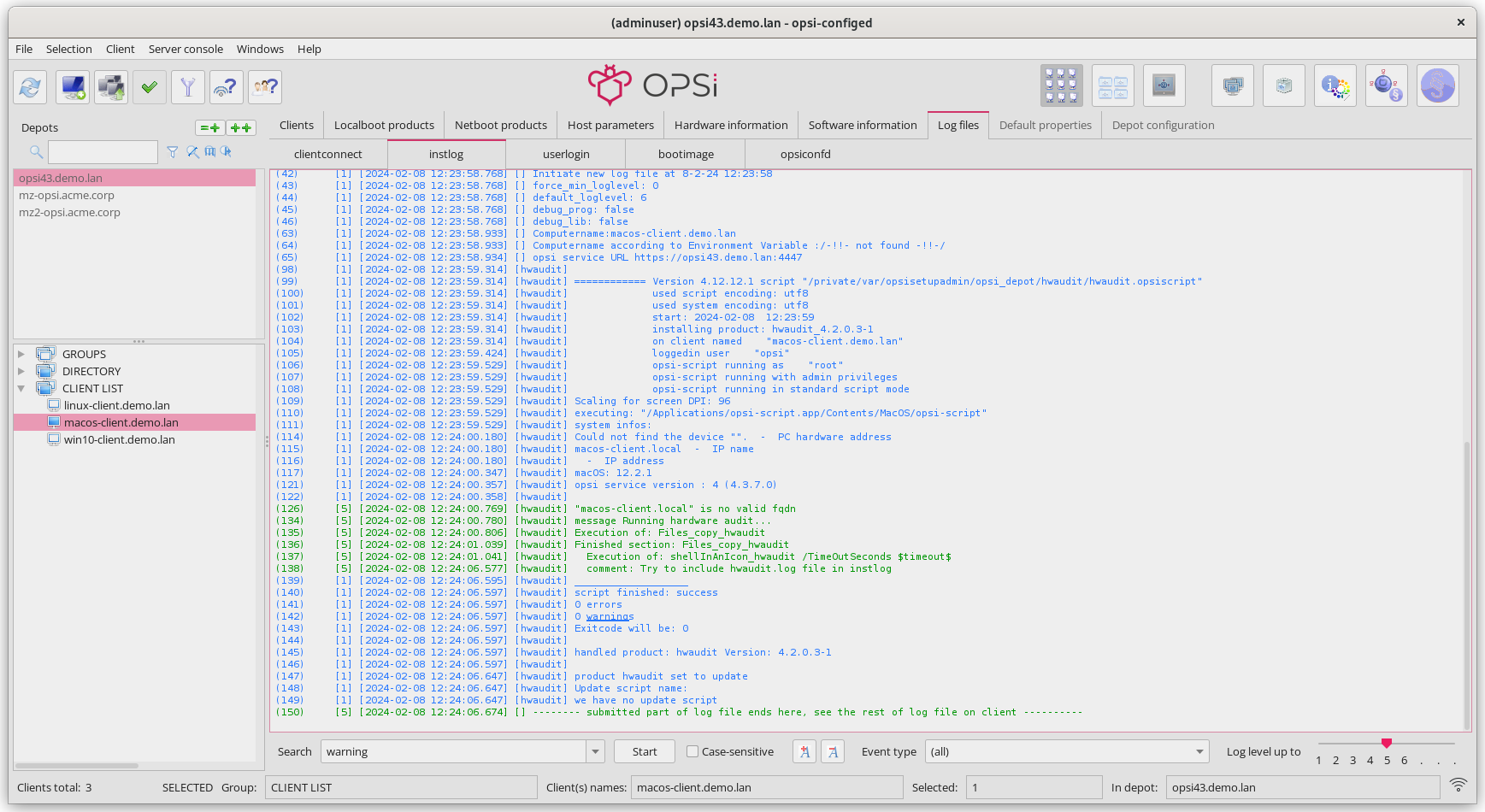Click the crossed magnifier clear search icon
The image size is (1485, 812).
193,151
